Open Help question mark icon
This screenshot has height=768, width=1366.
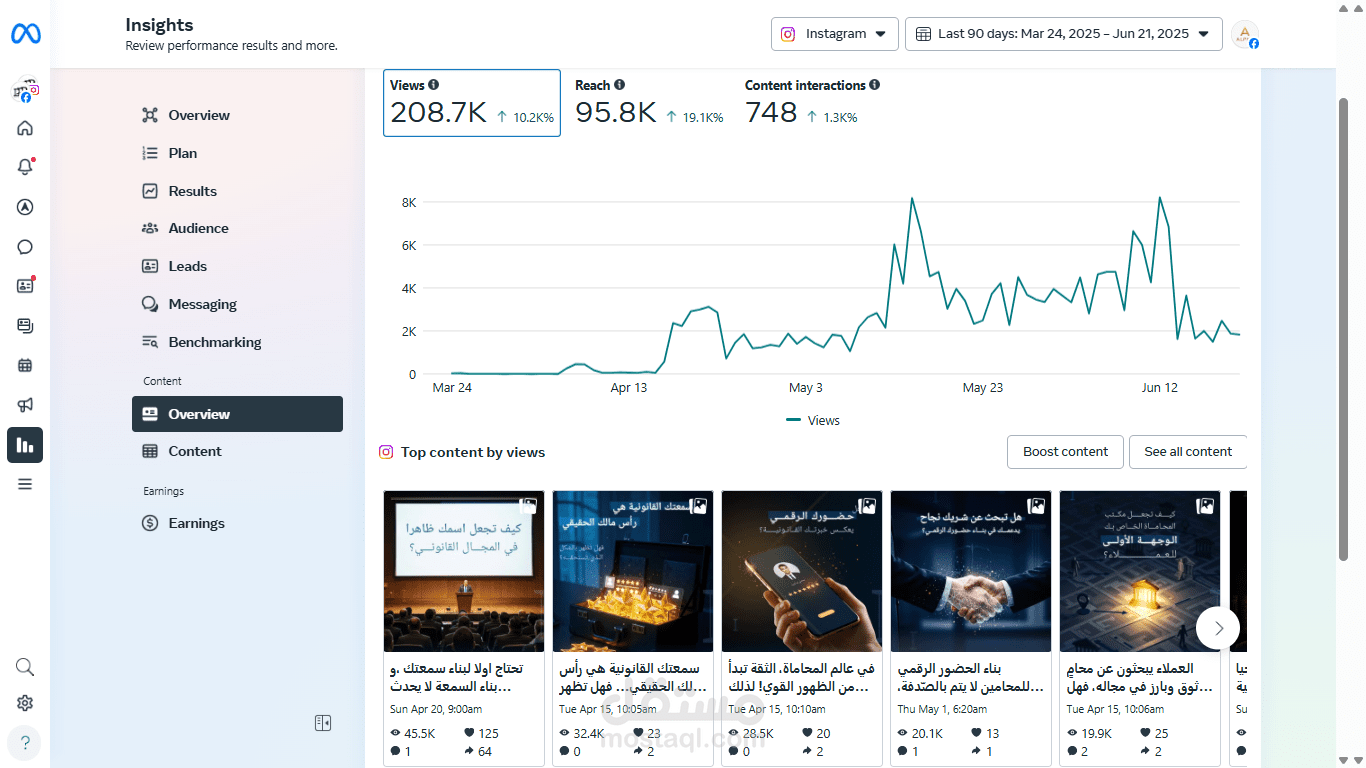tap(25, 743)
